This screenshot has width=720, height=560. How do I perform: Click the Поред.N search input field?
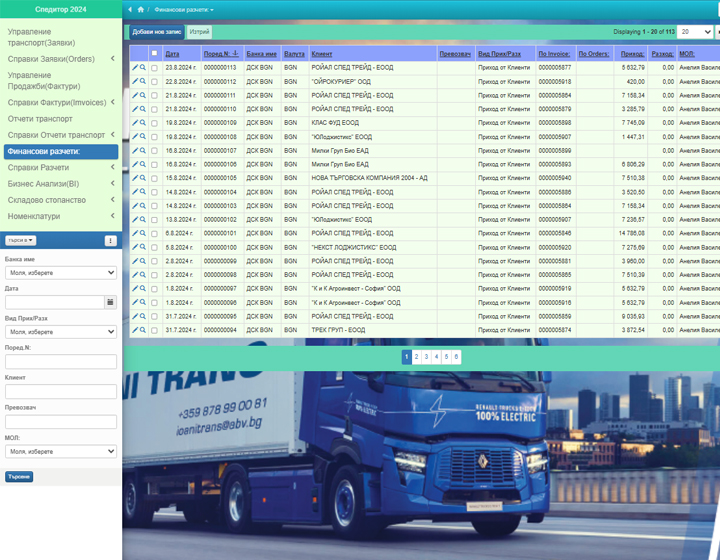61,362
